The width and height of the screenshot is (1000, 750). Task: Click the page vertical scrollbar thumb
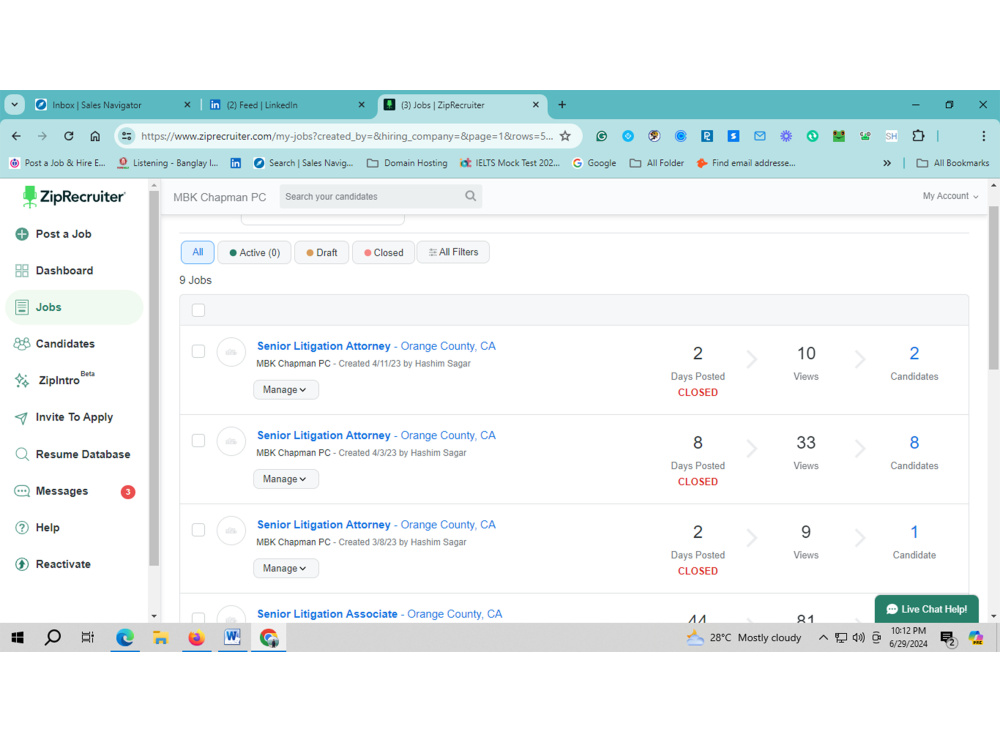pyautogui.click(x=994, y=287)
